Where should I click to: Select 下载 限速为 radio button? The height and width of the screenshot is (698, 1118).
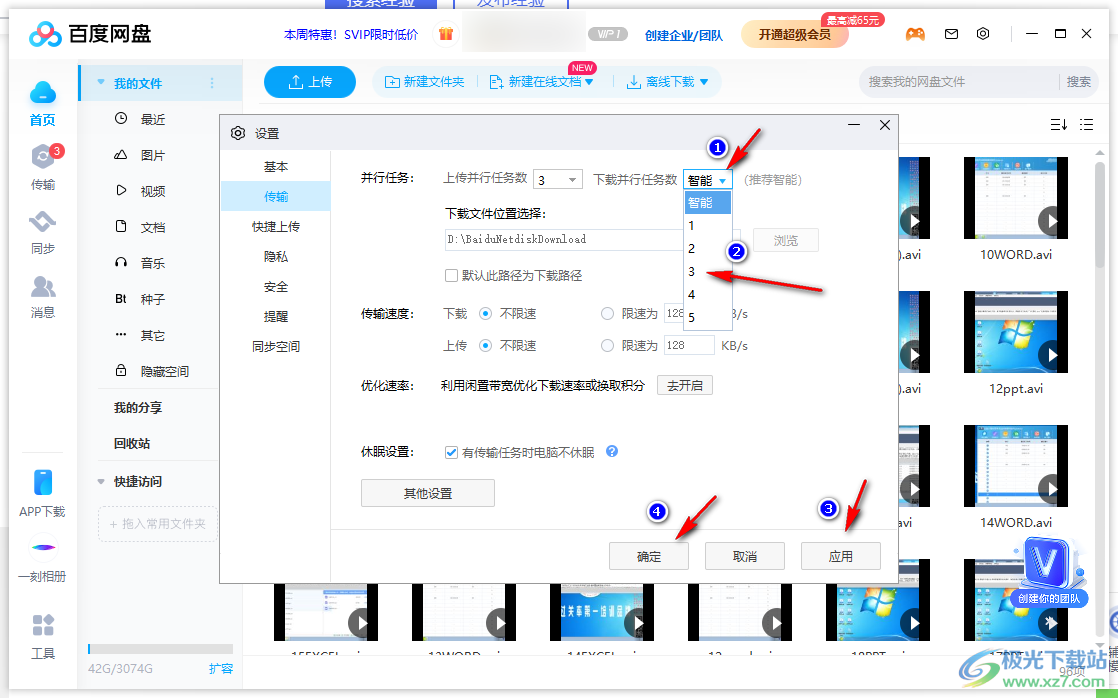[x=607, y=313]
